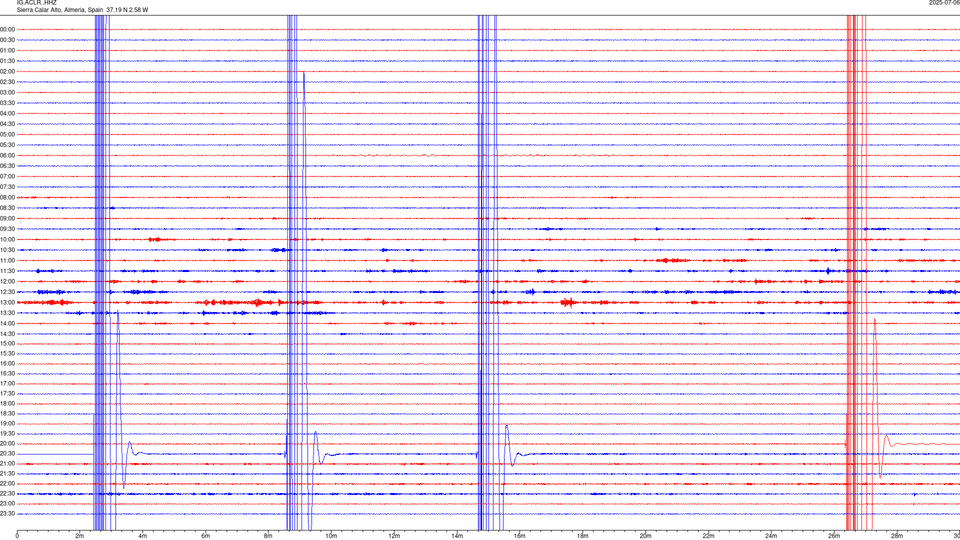Click the 10m minute axis label
The width and height of the screenshot is (960, 540).
pyautogui.click(x=331, y=536)
